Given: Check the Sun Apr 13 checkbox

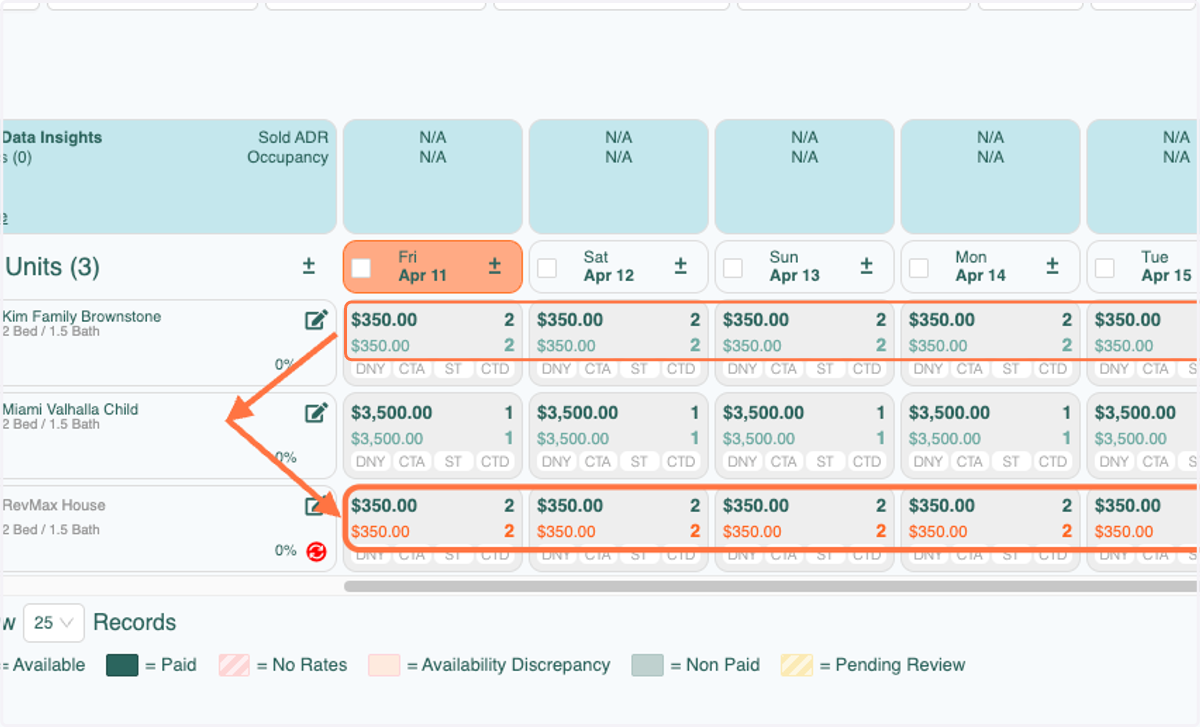Looking at the screenshot, I should click(x=733, y=267).
